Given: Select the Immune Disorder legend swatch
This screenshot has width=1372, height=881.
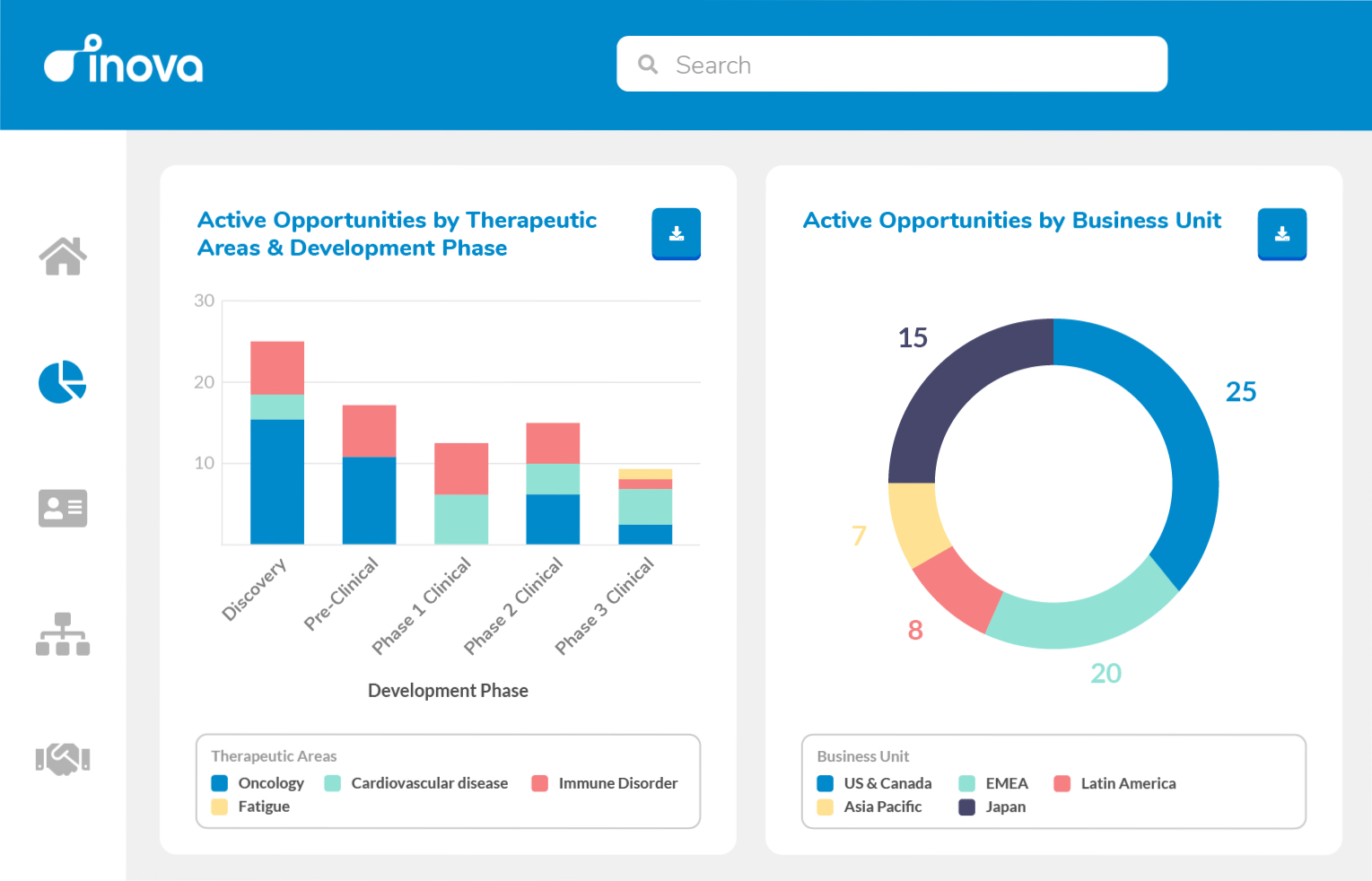Looking at the screenshot, I should 540,783.
